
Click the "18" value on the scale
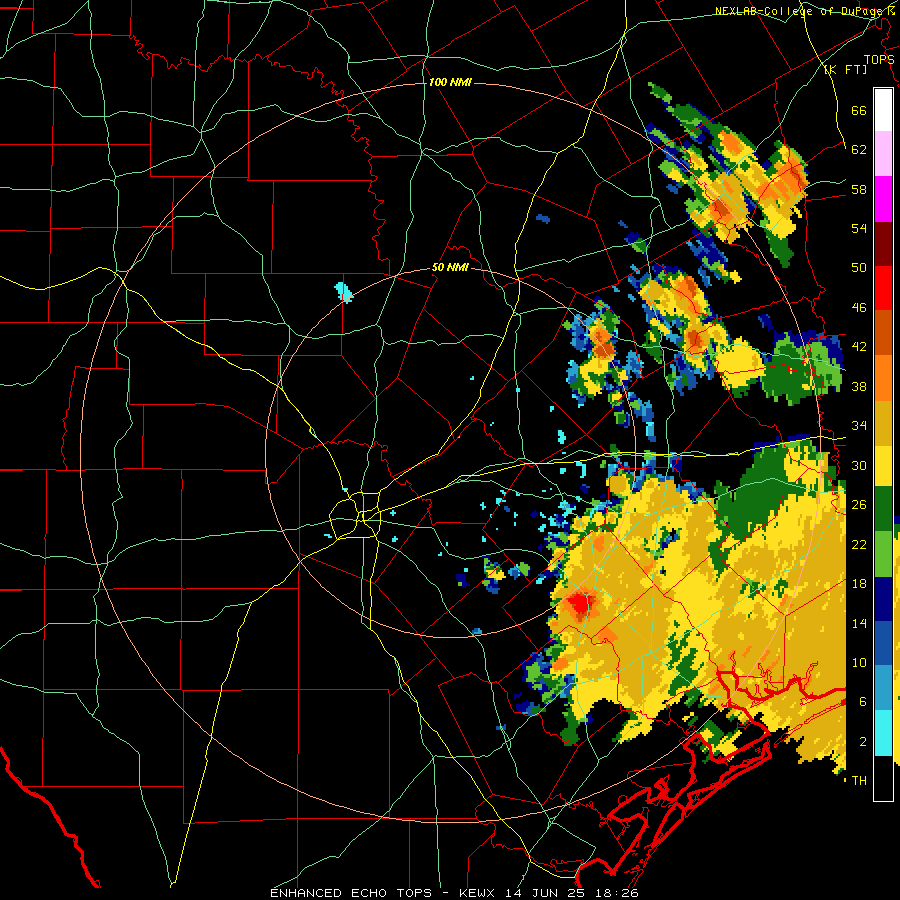[x=859, y=584]
